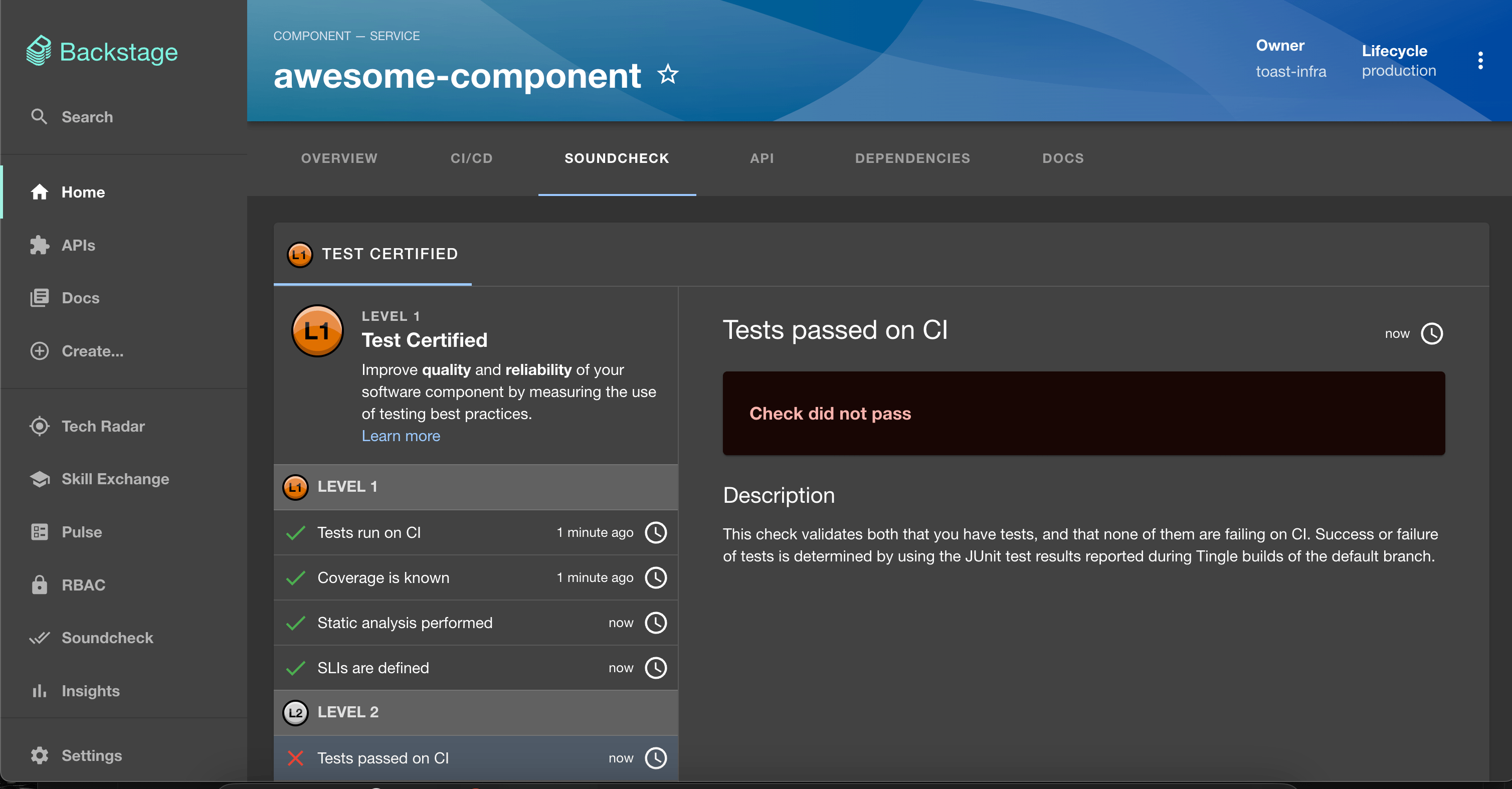Click the Tests run on CI checkmark

(296, 532)
